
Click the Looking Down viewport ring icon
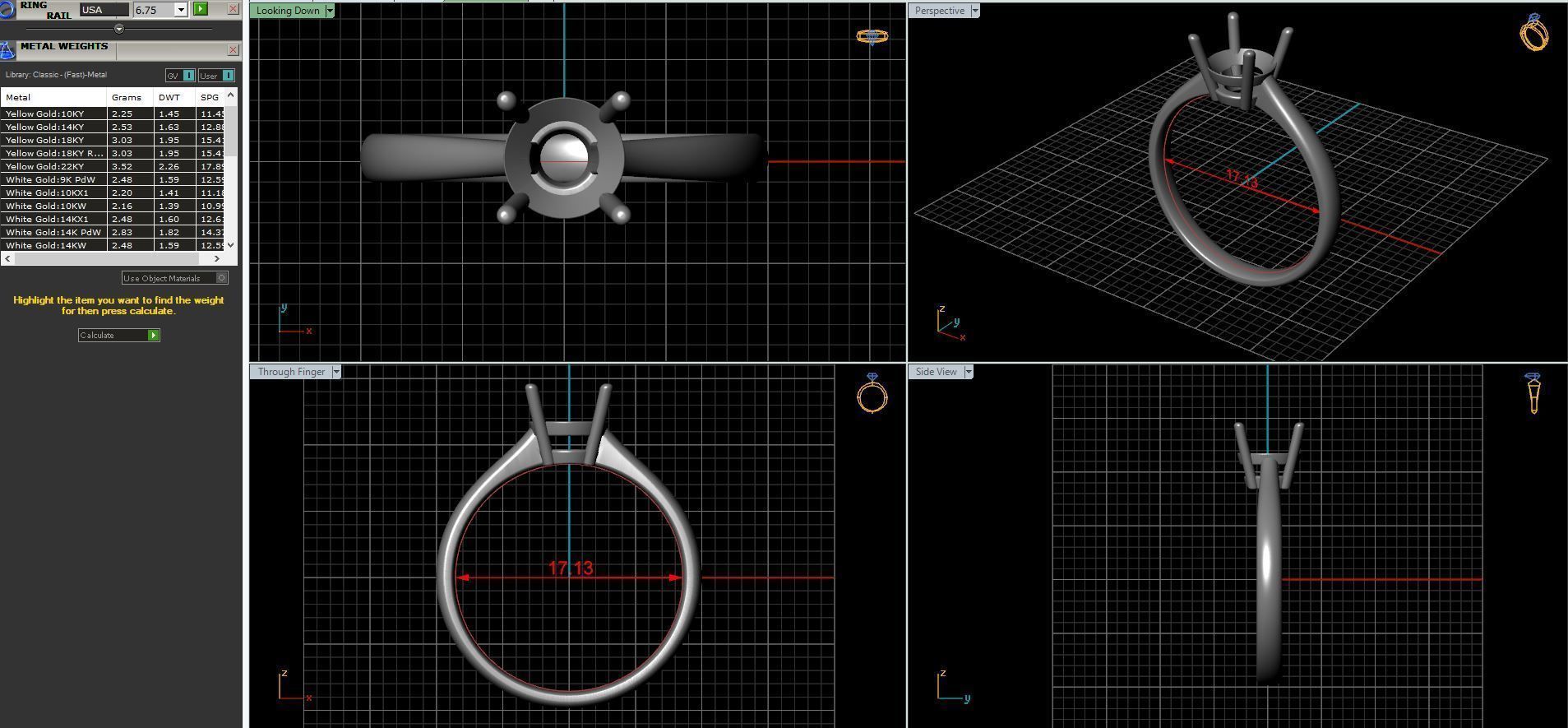[x=872, y=37]
